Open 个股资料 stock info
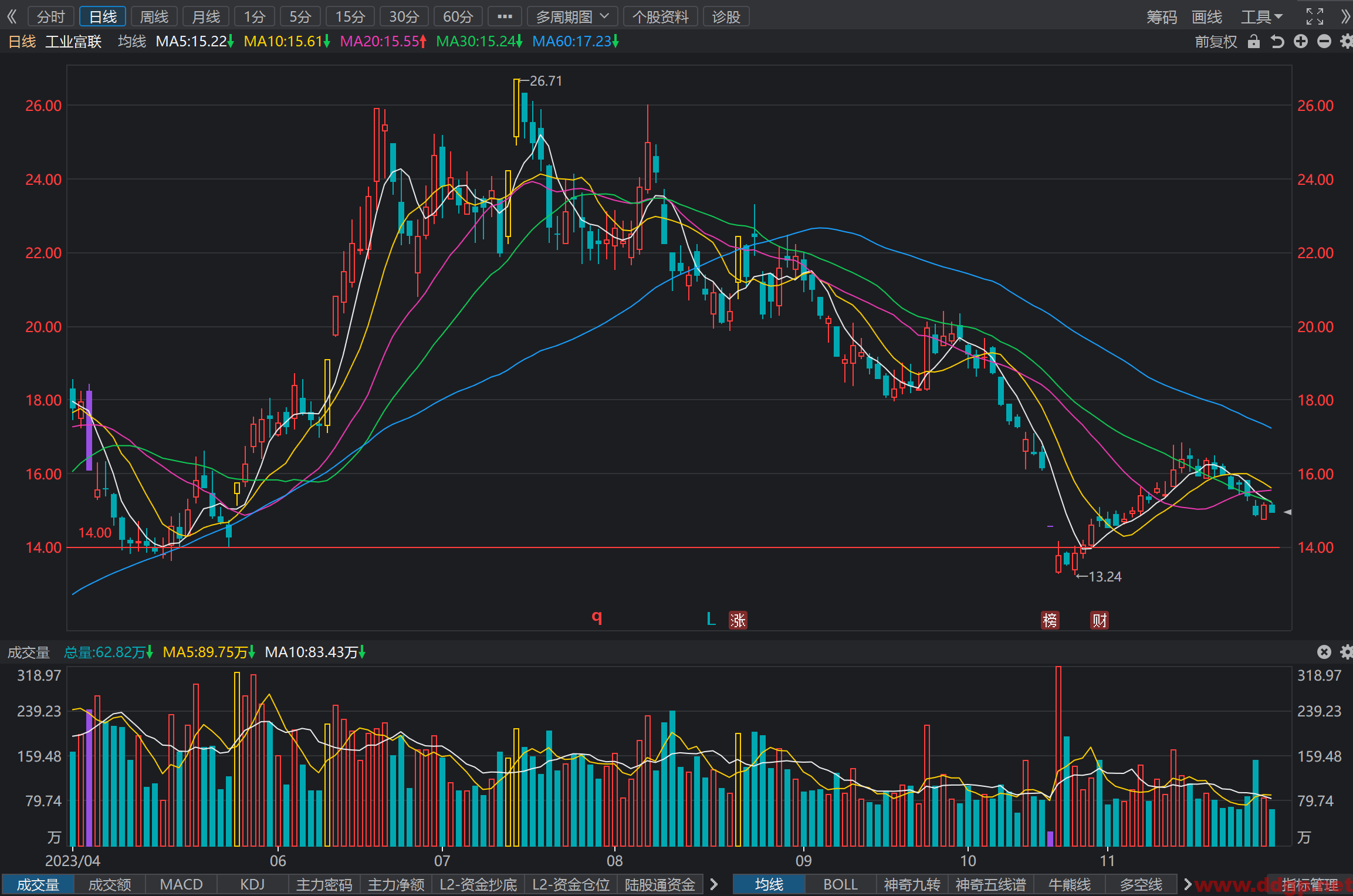This screenshot has height=896, width=1353. pyautogui.click(x=660, y=16)
